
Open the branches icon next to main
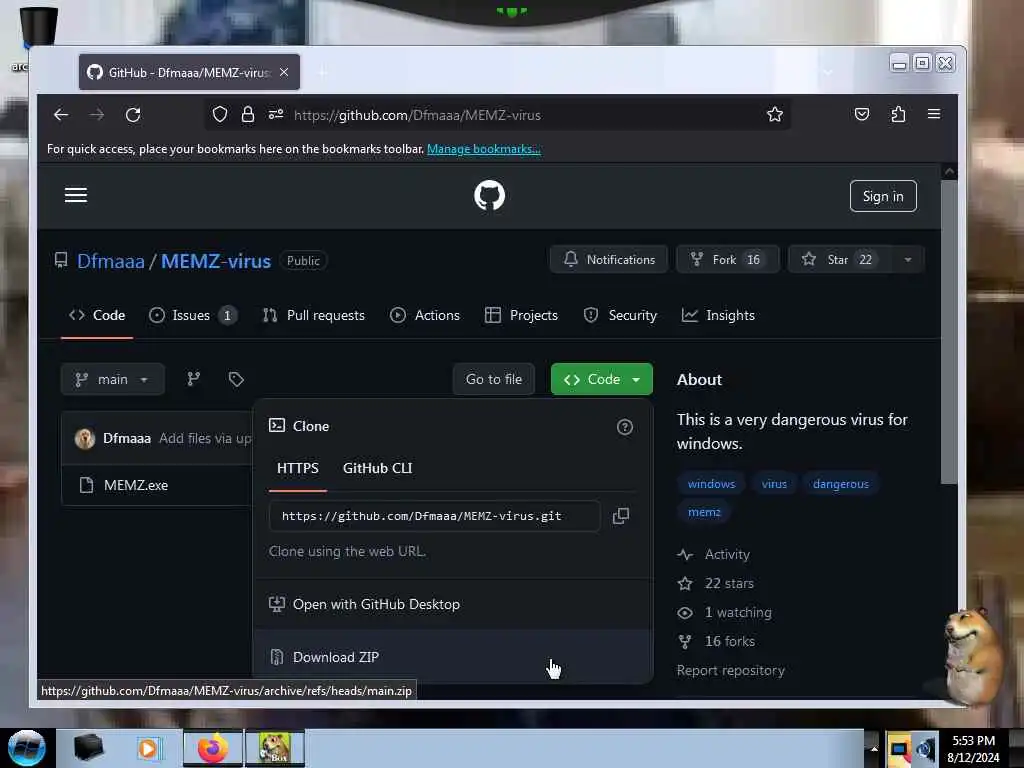coord(193,379)
